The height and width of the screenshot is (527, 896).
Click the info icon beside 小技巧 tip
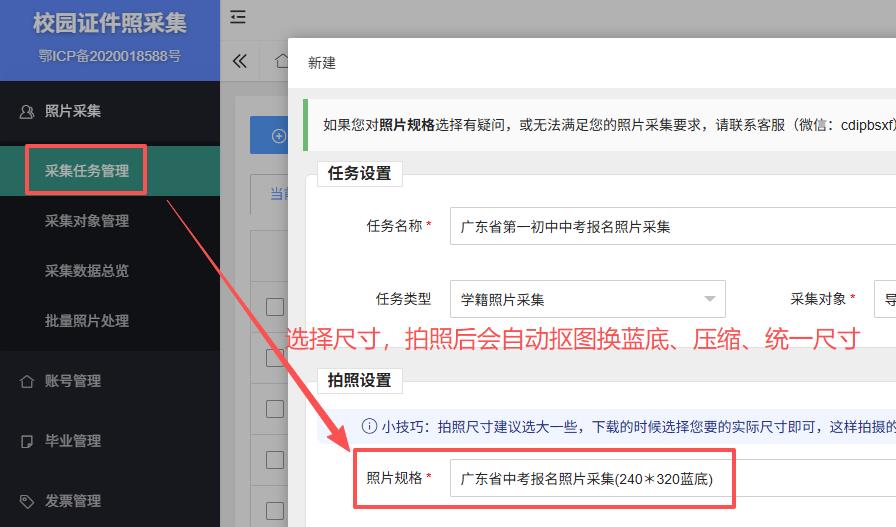(x=369, y=427)
